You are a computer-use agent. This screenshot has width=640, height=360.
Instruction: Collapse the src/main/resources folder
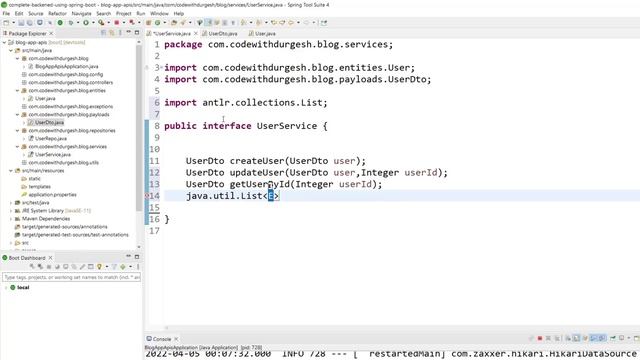click(x=11, y=171)
